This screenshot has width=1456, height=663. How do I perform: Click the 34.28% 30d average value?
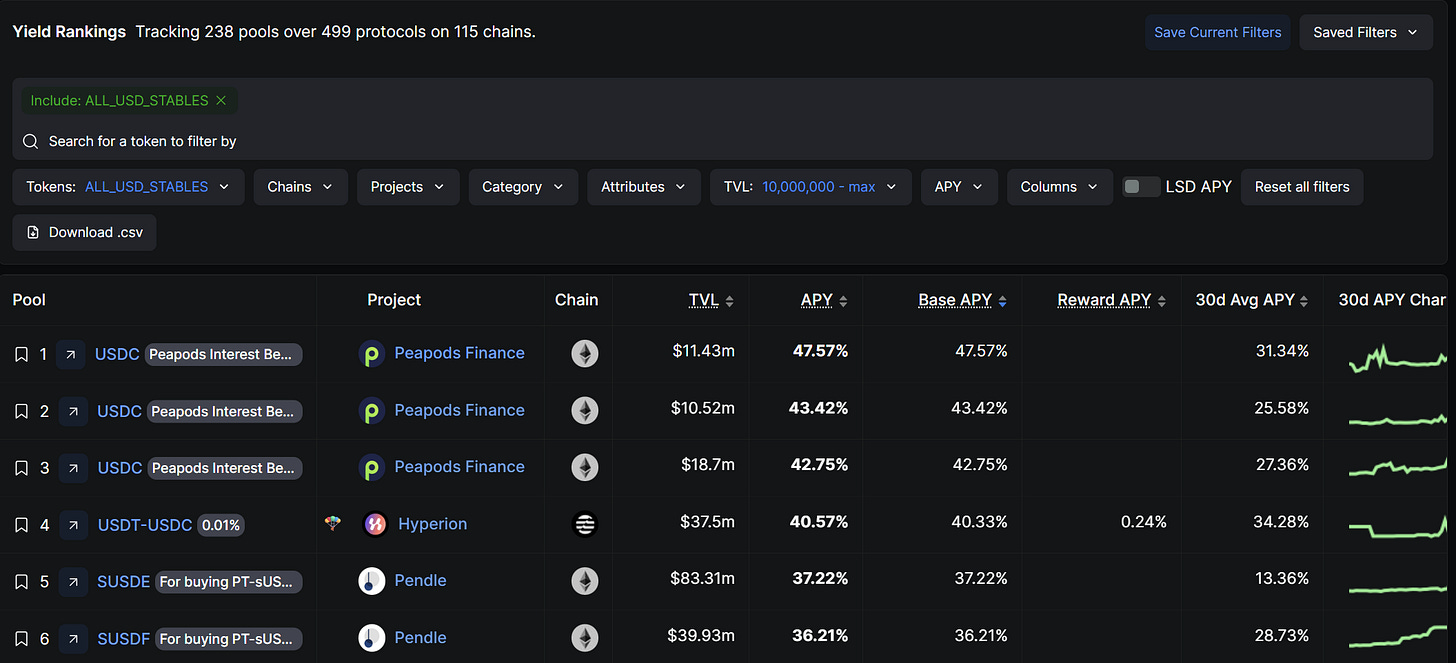1282,521
